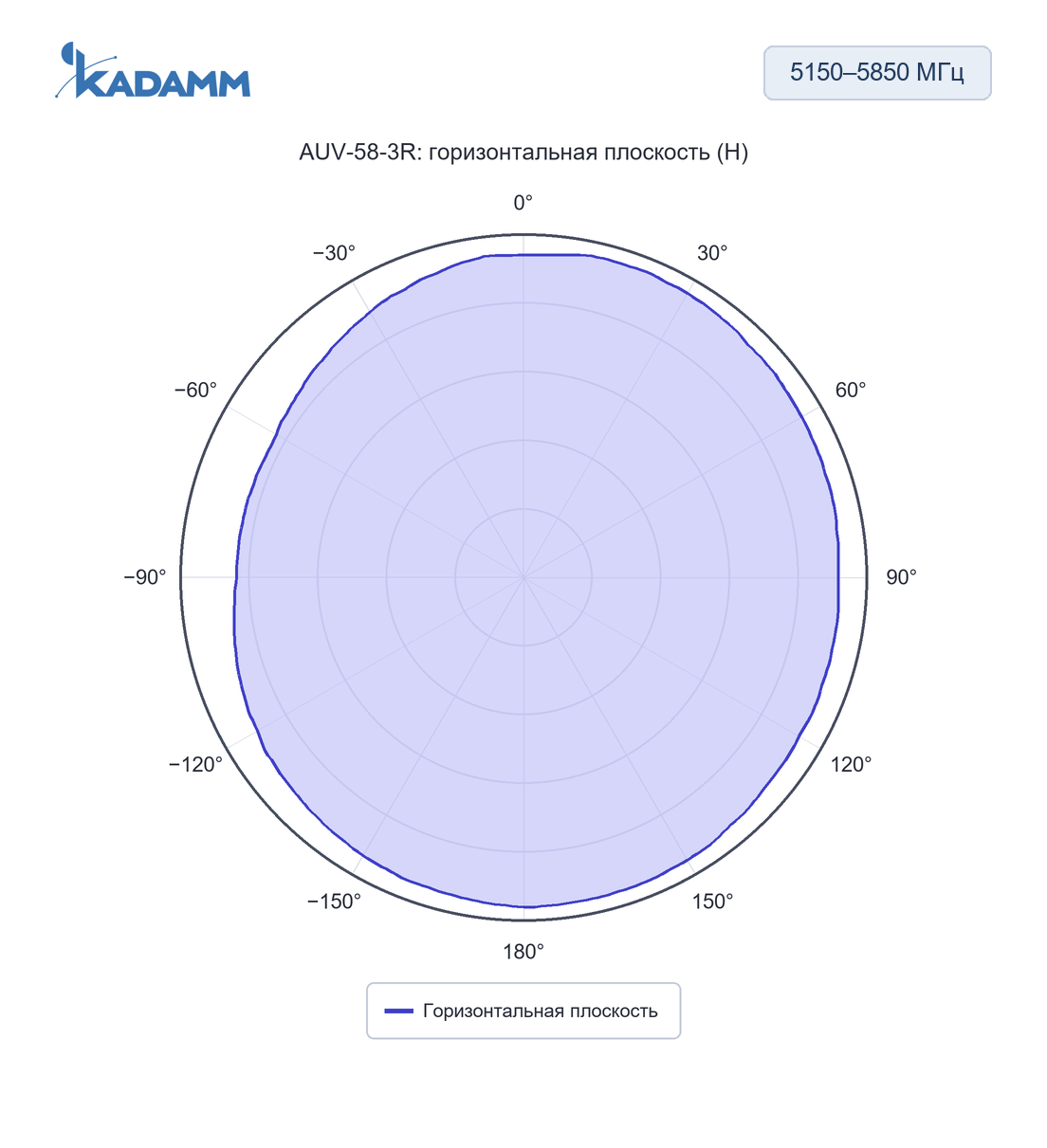Click the center of the polar plot

point(523,577)
